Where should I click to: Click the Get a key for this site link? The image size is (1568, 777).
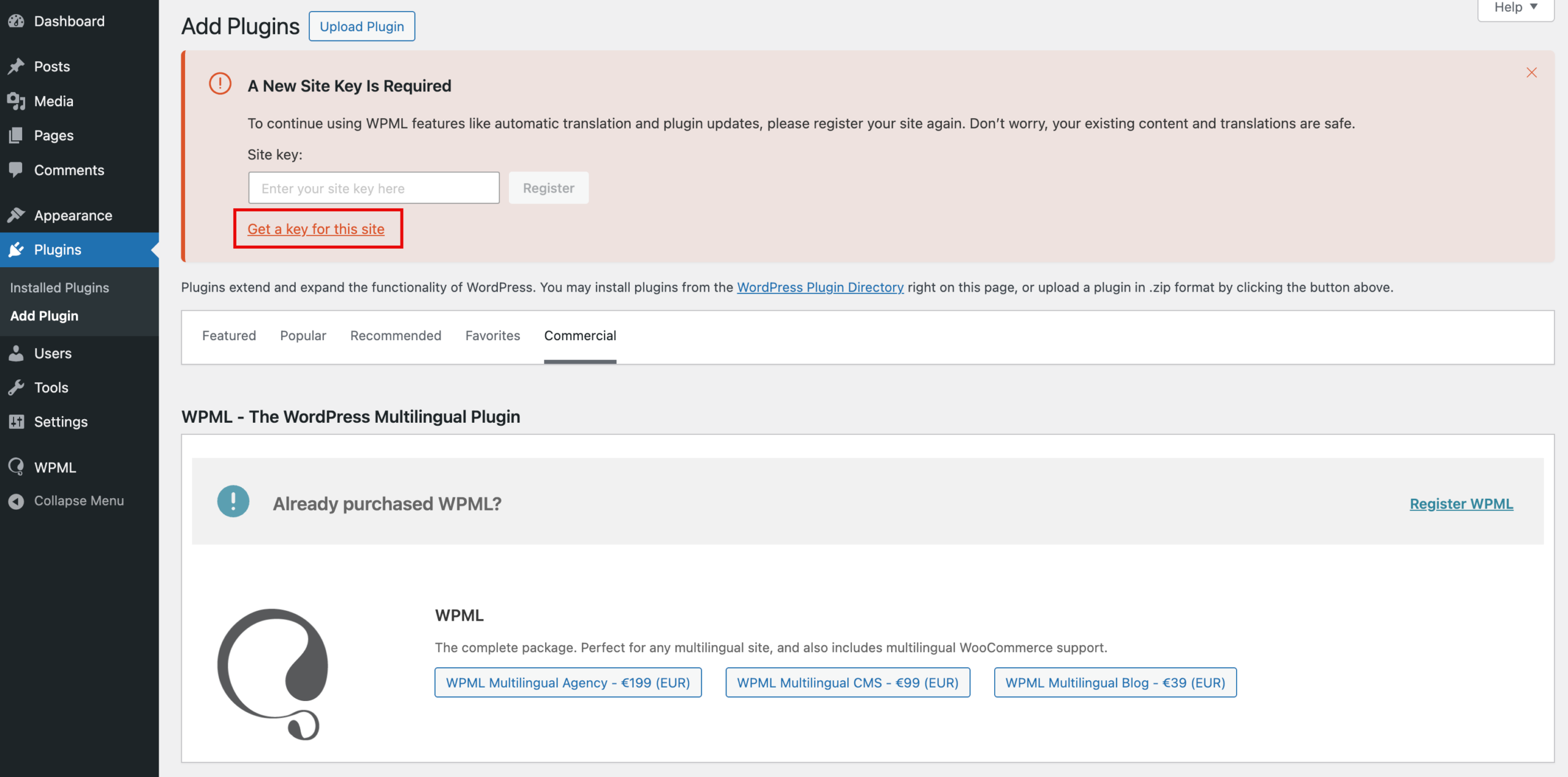[x=315, y=229]
